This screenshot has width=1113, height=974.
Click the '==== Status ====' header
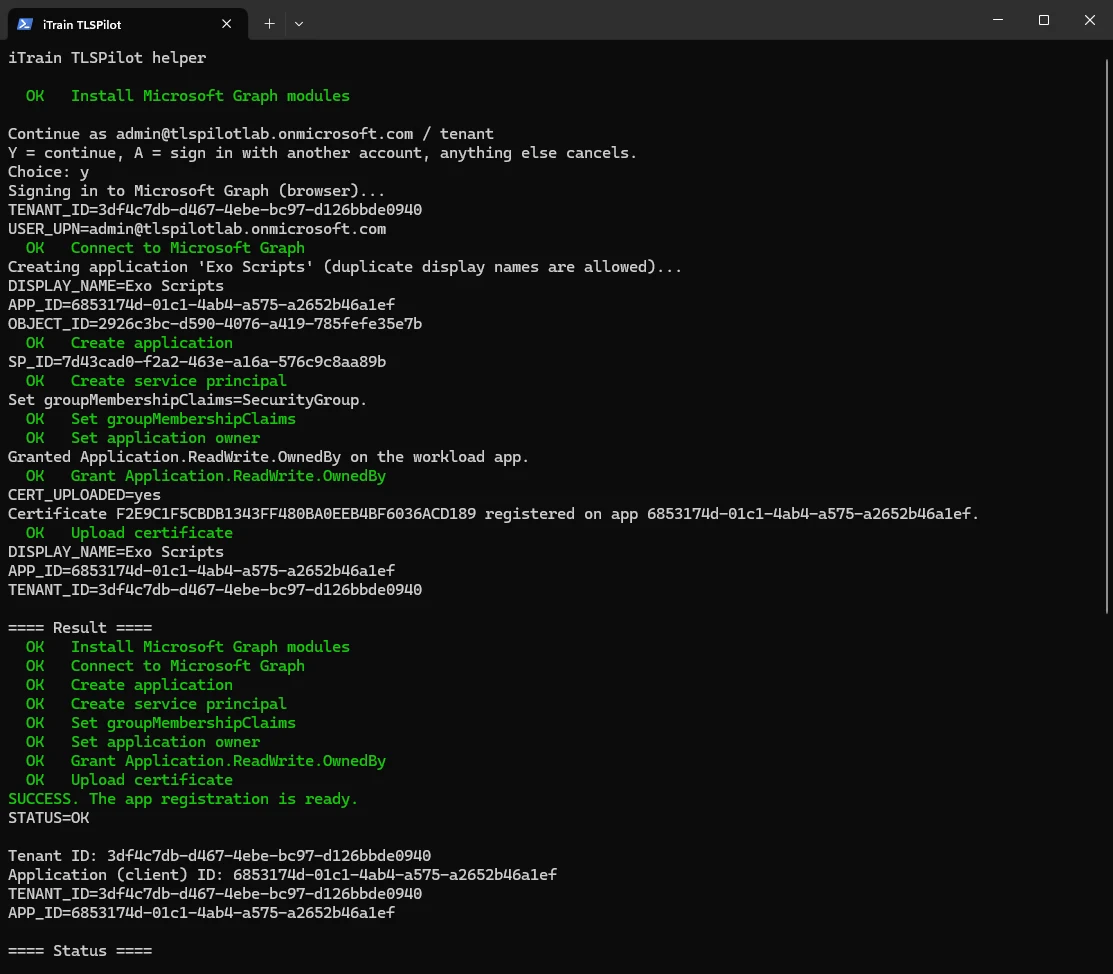coord(80,951)
